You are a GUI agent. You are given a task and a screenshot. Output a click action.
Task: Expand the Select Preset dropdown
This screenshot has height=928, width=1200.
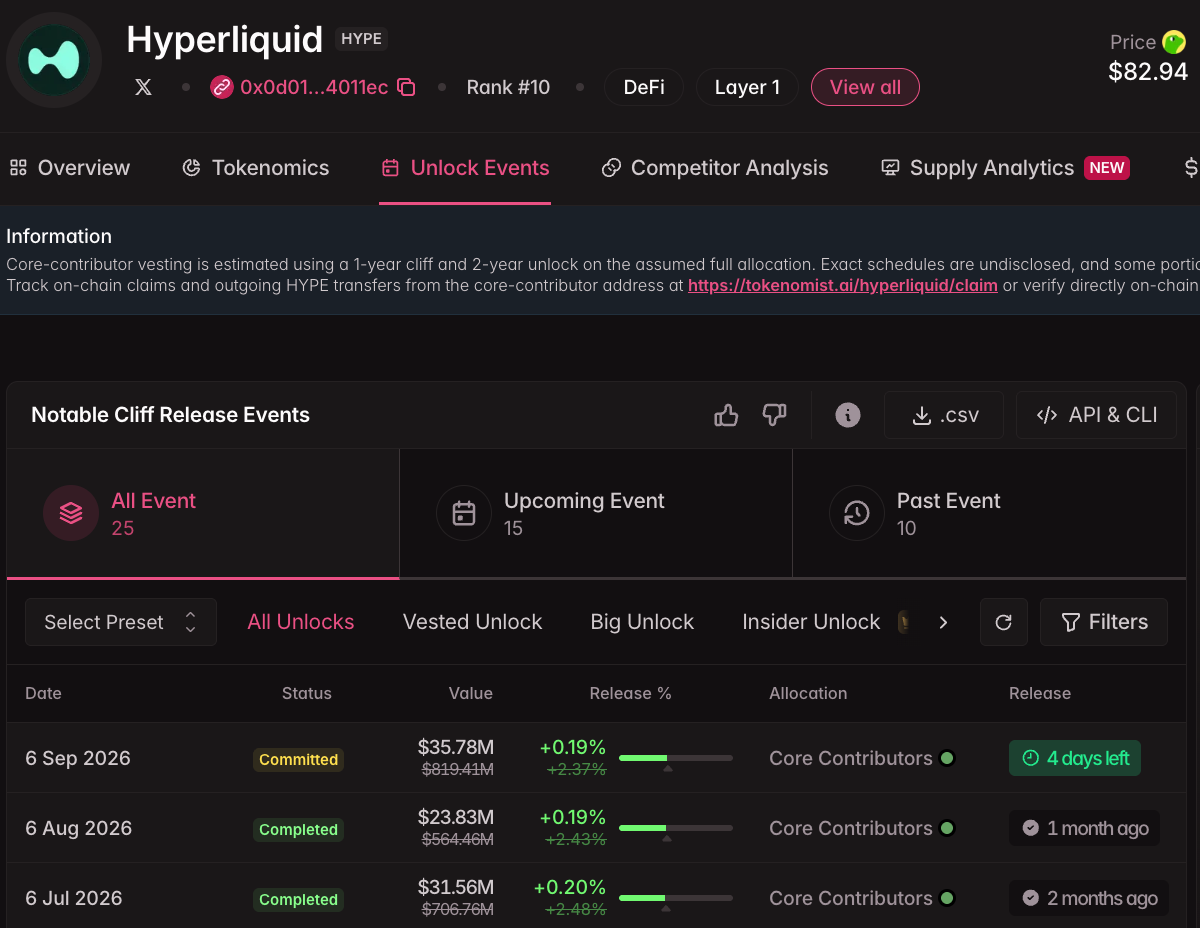(x=121, y=622)
